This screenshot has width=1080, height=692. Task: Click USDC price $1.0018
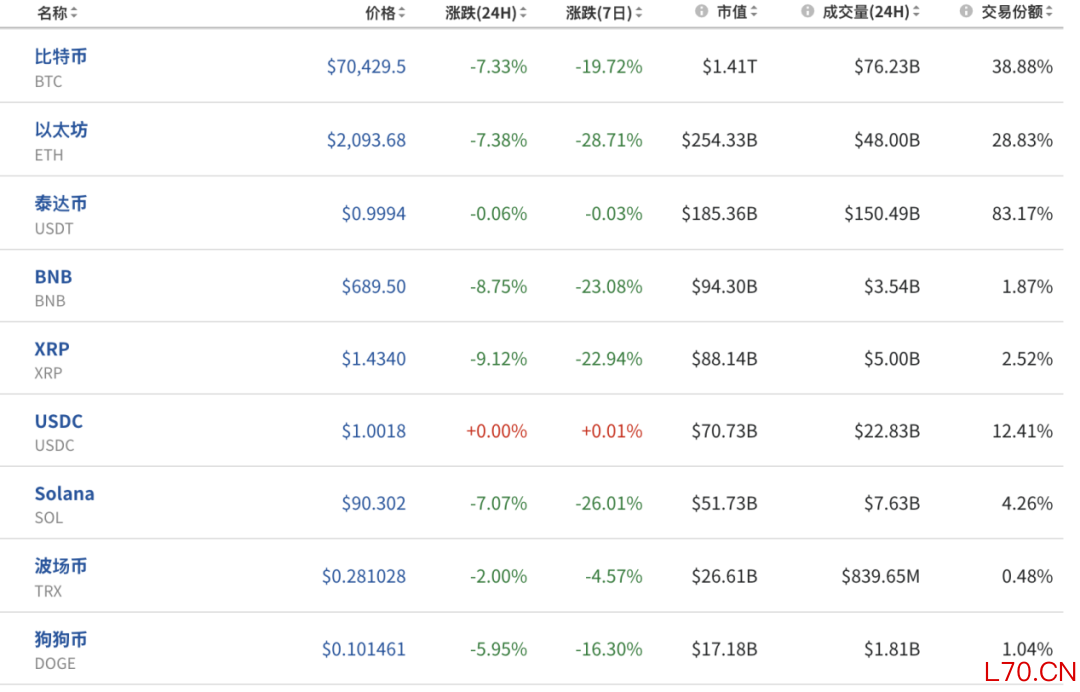click(x=373, y=431)
